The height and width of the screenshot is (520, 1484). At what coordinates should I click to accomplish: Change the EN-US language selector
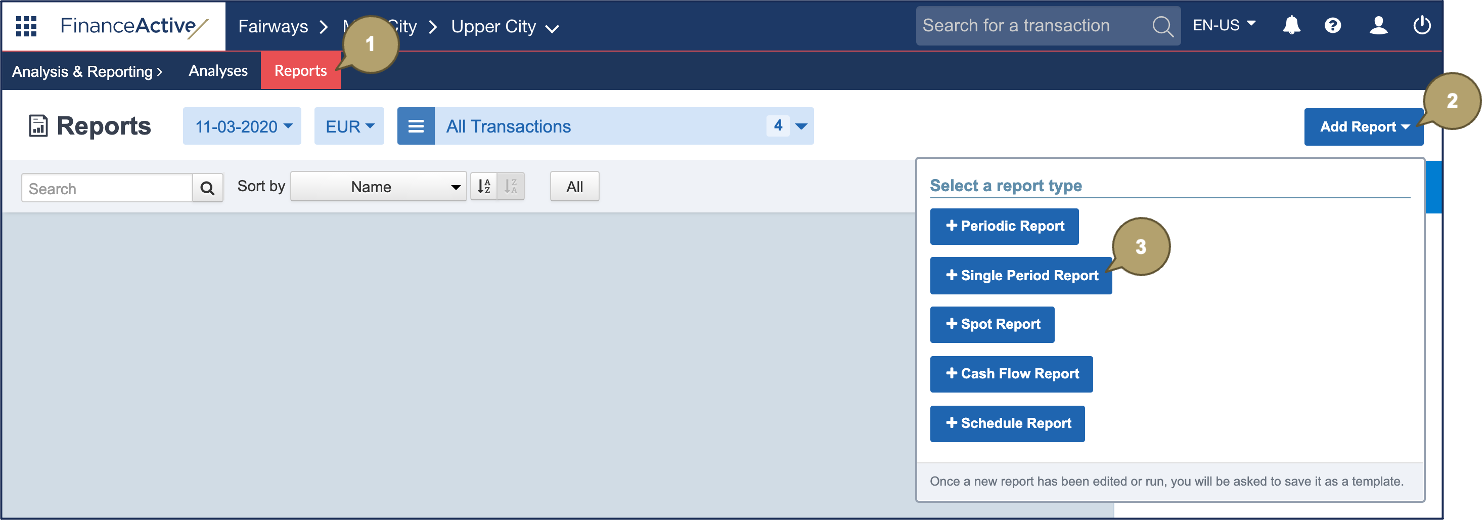pyautogui.click(x=1224, y=26)
